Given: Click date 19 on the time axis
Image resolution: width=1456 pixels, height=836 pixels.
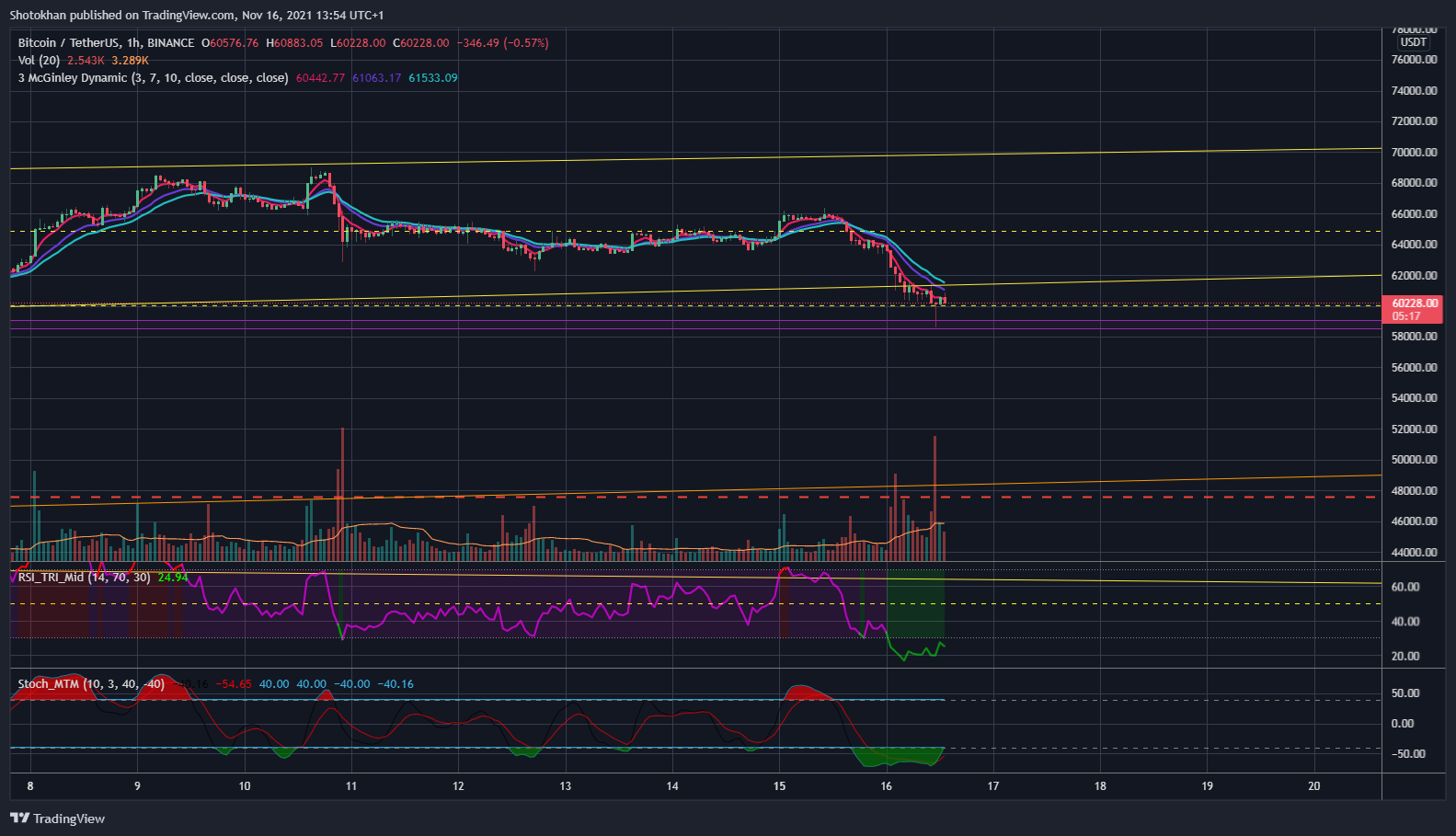Looking at the screenshot, I should point(1208,786).
